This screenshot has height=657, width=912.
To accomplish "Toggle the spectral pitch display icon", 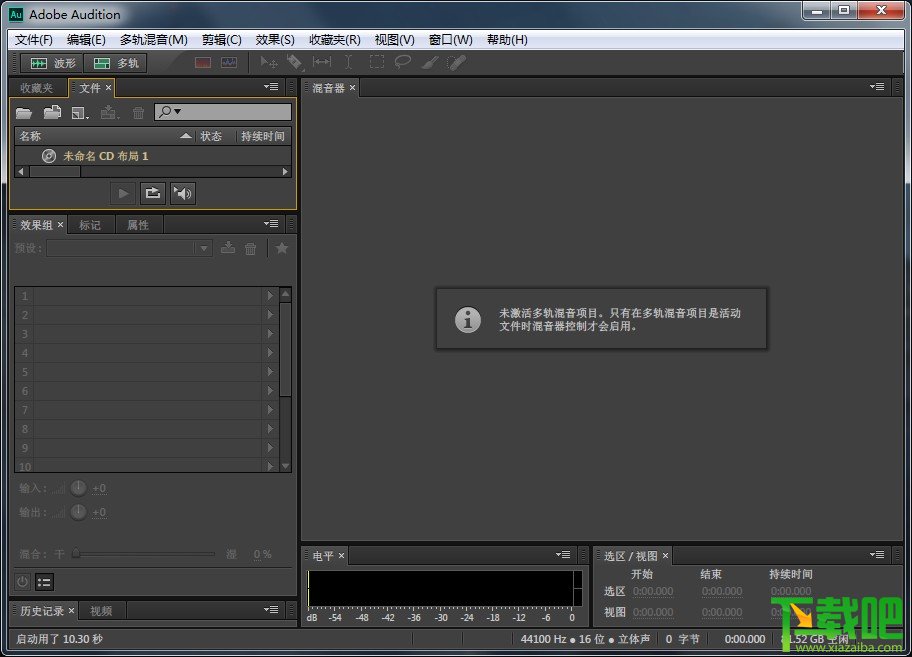I will pos(229,63).
